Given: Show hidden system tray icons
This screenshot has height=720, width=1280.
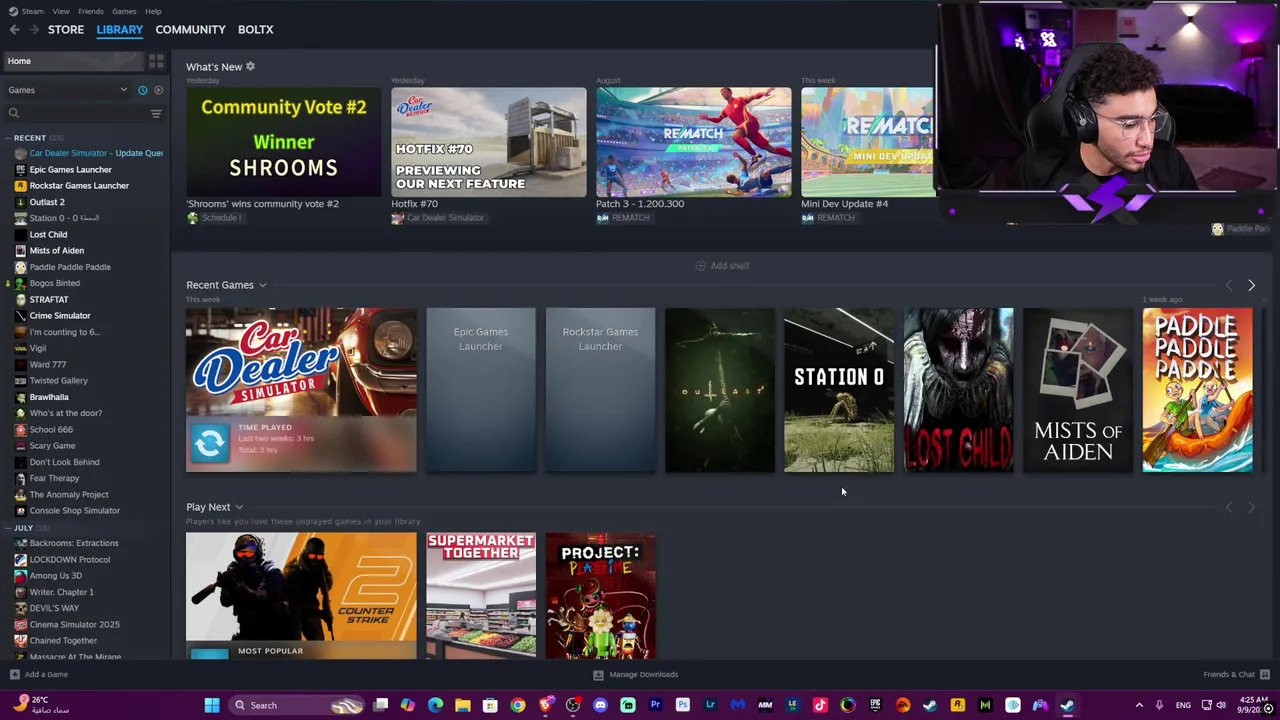Looking at the screenshot, I should pyautogui.click(x=1139, y=706).
